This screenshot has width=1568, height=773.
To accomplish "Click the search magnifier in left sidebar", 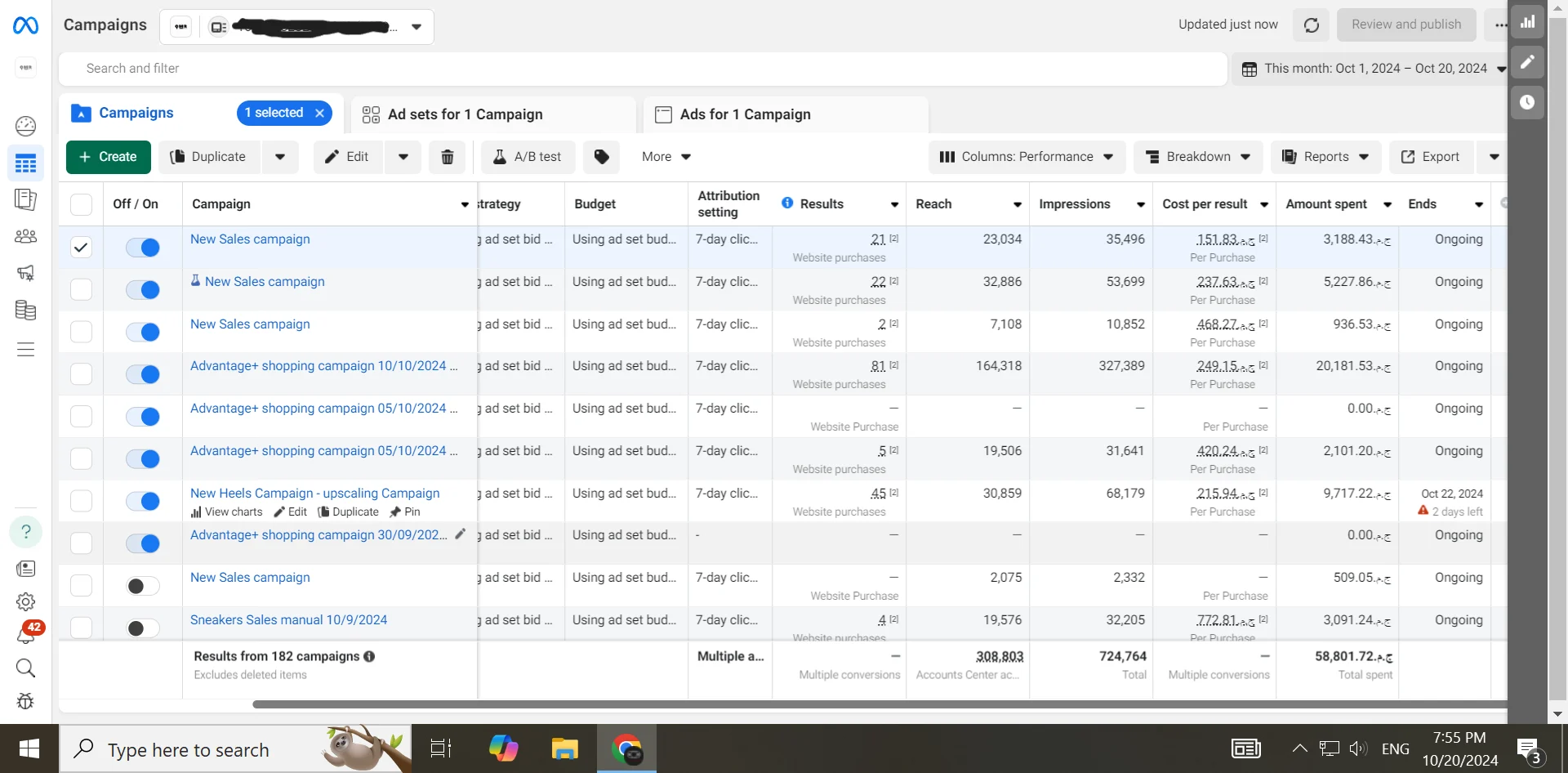I will click(26, 668).
